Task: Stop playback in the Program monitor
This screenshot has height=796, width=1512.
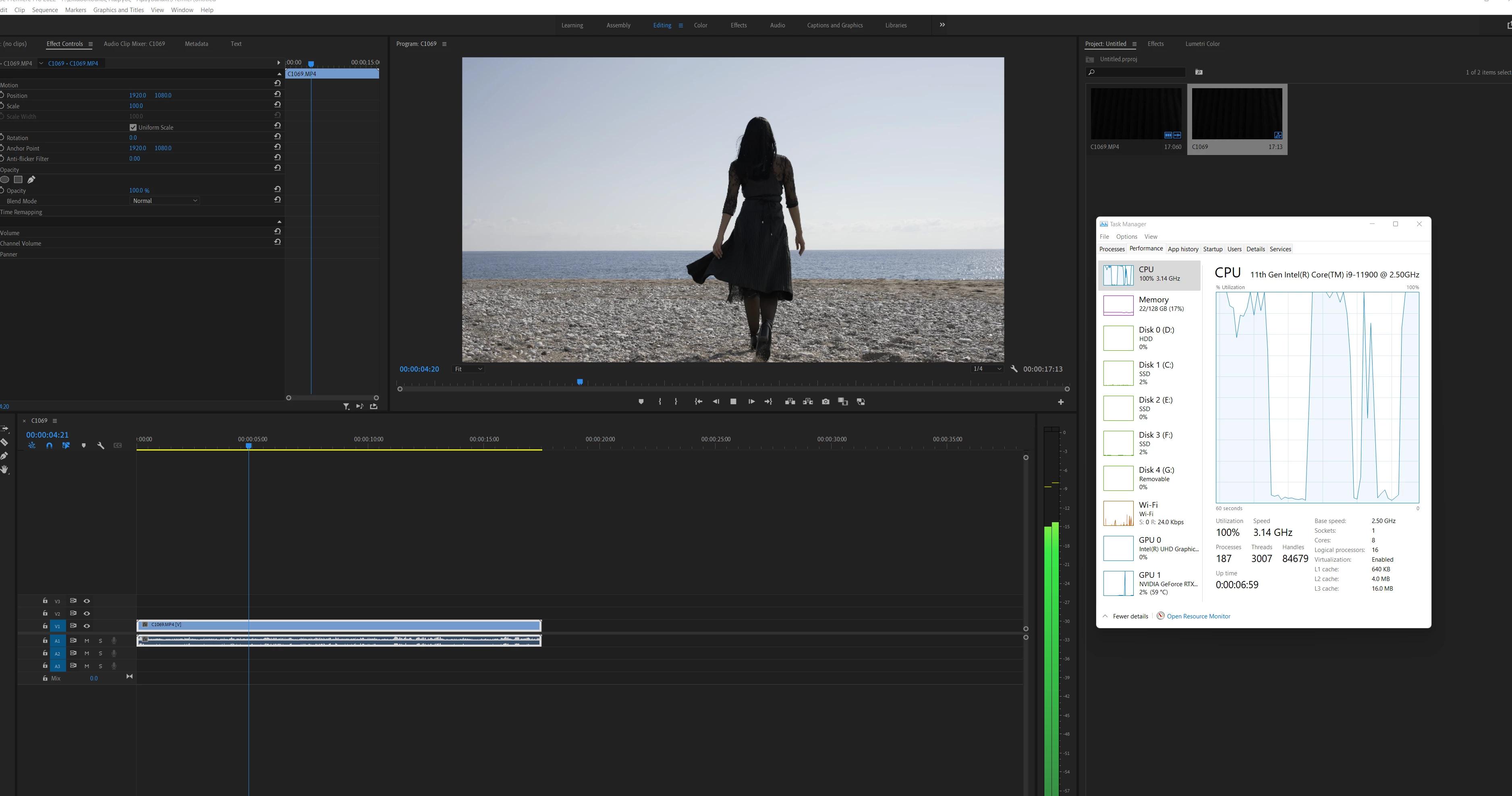Action: pyautogui.click(x=733, y=402)
